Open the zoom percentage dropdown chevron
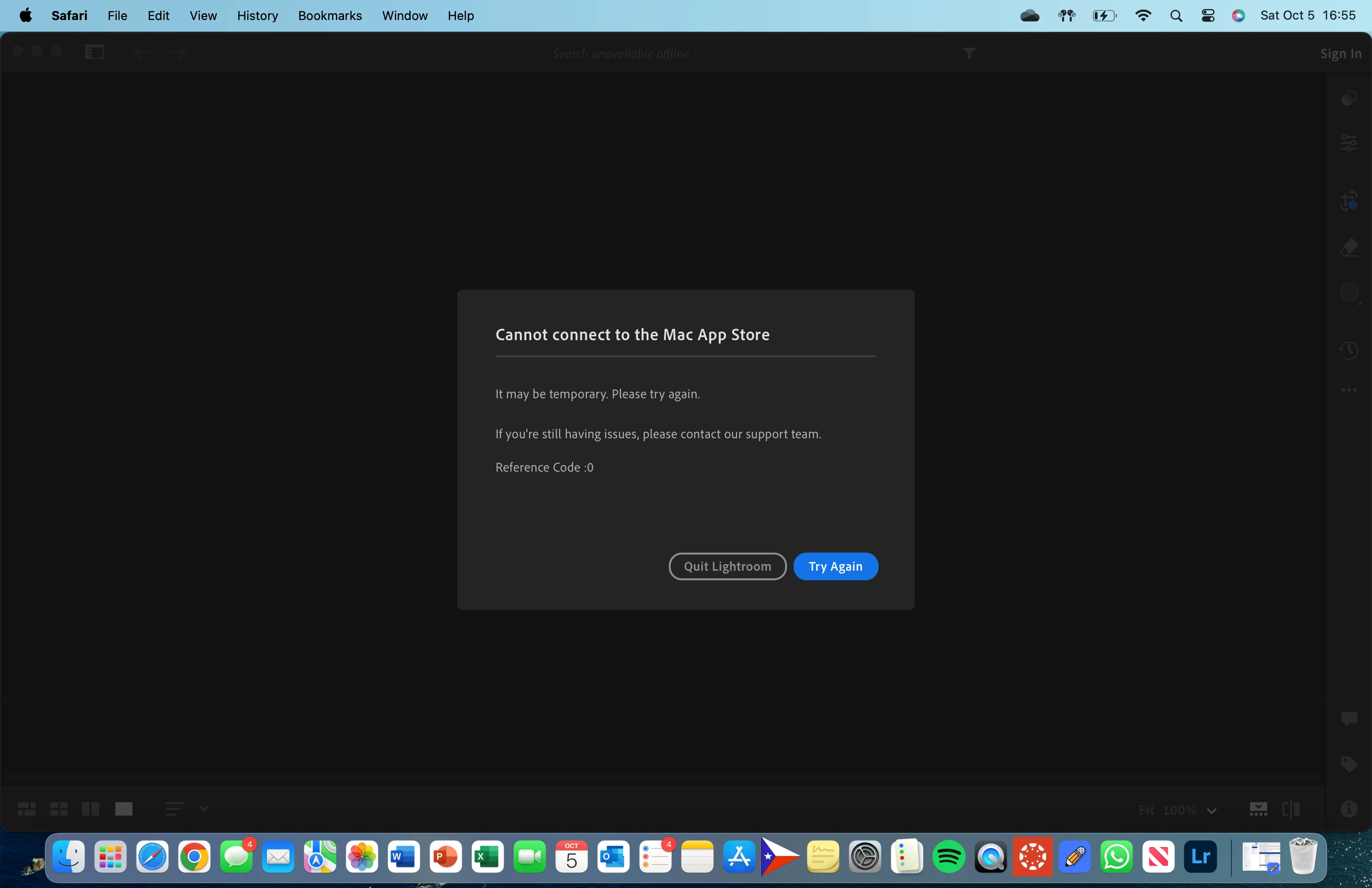The image size is (1372, 888). (1211, 811)
